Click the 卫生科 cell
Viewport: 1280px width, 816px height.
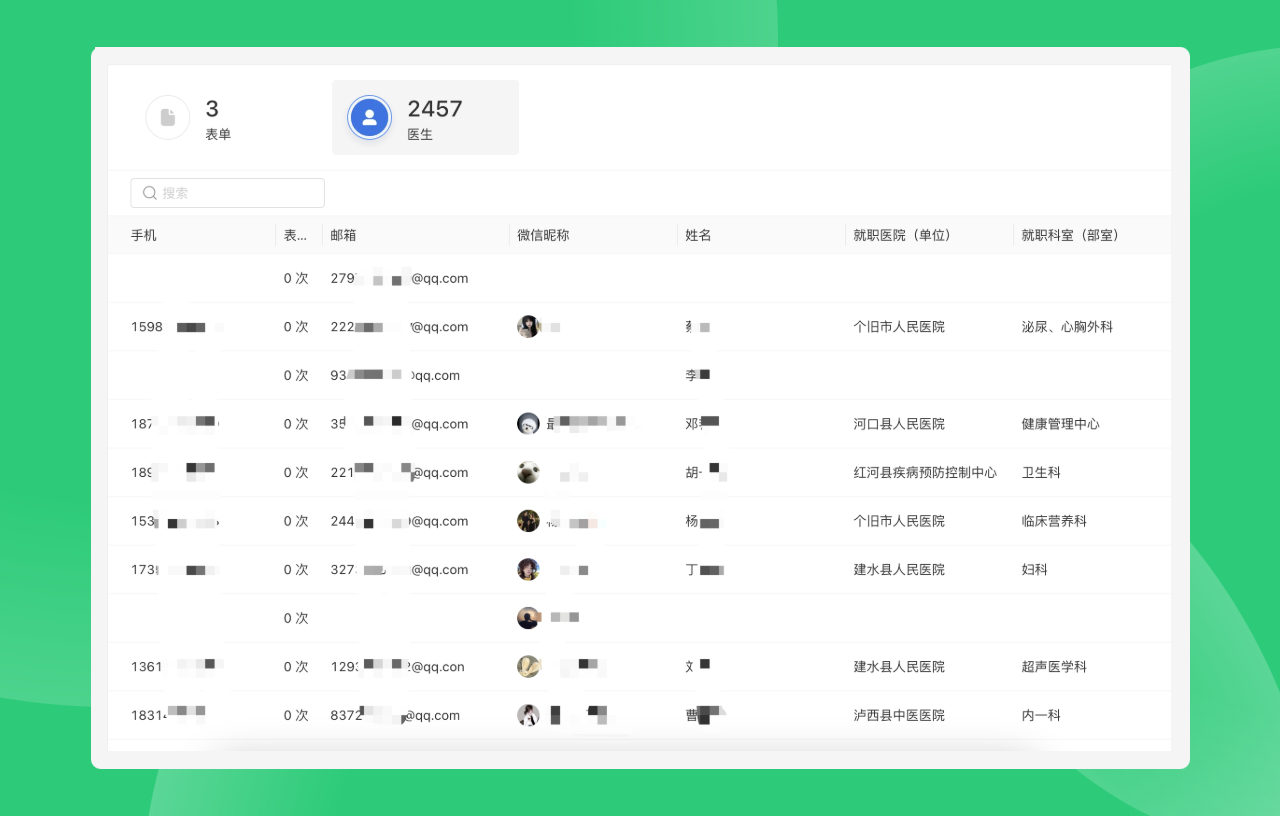pyautogui.click(x=1041, y=472)
